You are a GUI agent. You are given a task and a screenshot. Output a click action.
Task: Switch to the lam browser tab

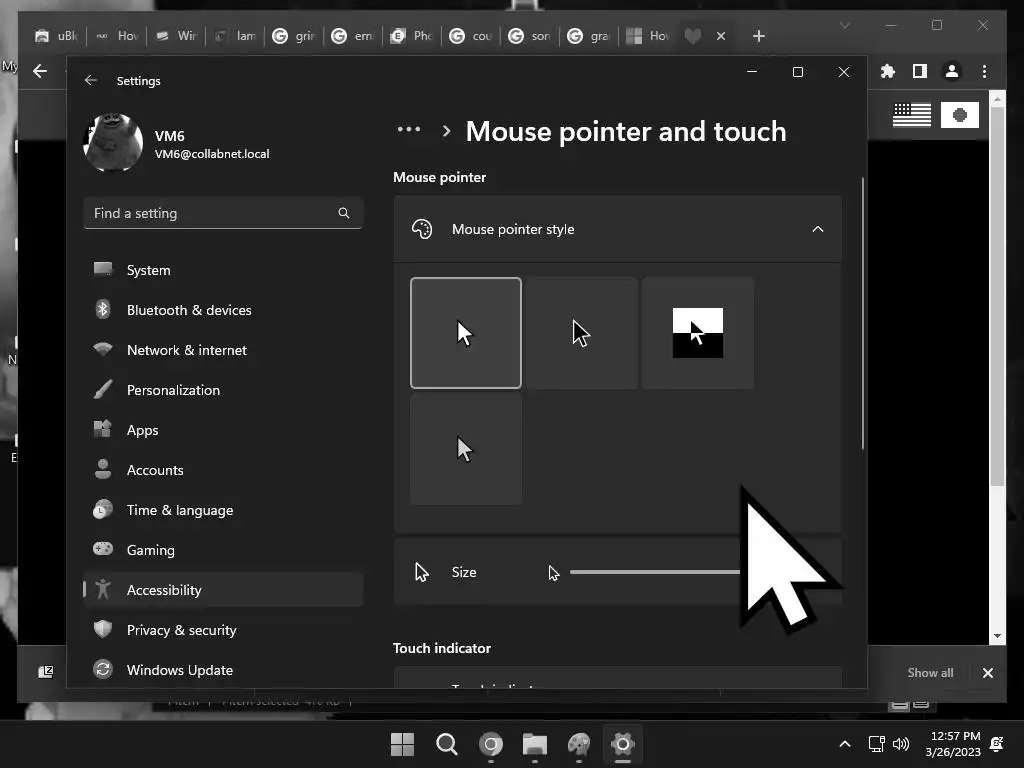[x=235, y=36]
